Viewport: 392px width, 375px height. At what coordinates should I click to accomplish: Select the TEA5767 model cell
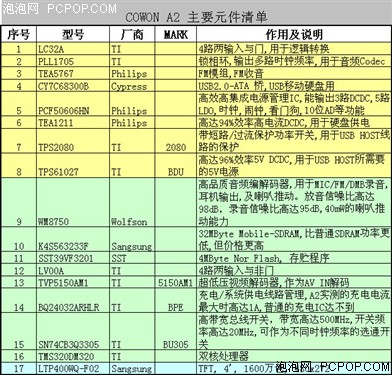[x=73, y=74]
